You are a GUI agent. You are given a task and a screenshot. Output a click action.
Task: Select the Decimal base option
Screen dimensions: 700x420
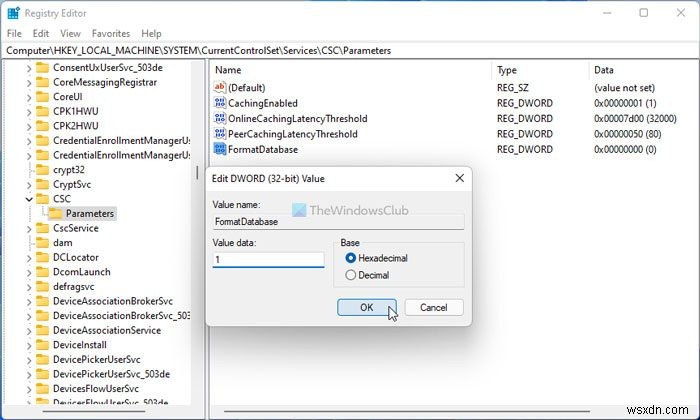pyautogui.click(x=350, y=275)
